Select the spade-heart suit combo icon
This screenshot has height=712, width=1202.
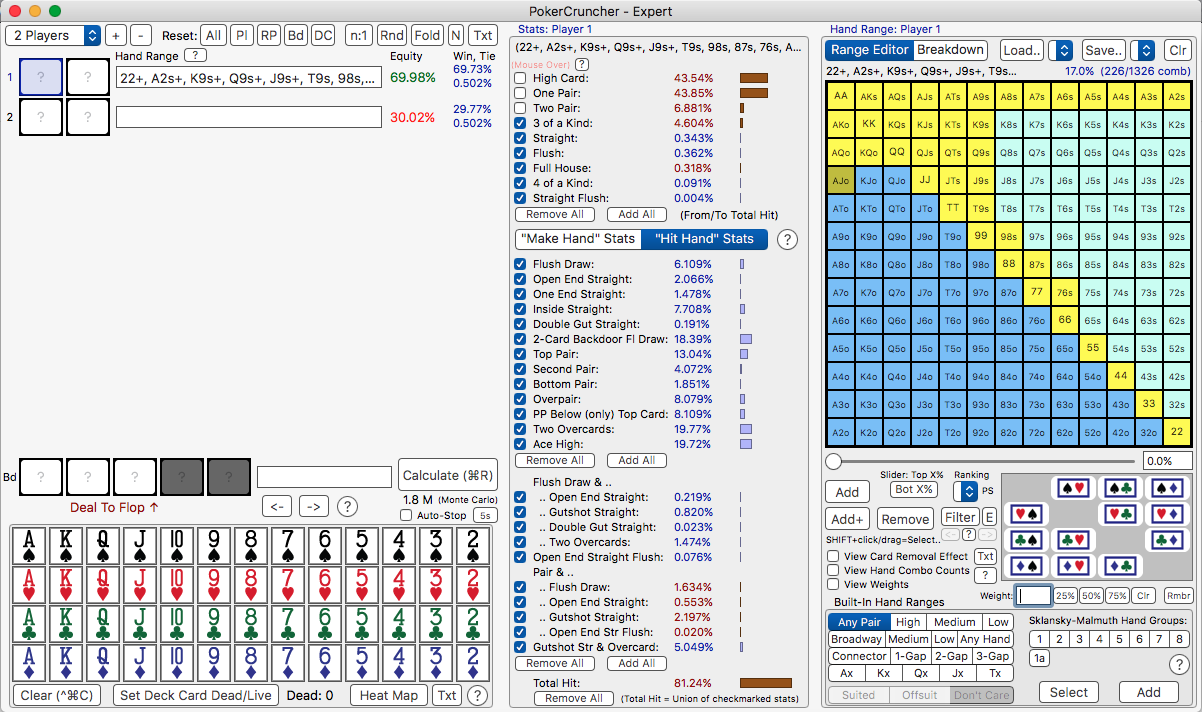(1072, 488)
